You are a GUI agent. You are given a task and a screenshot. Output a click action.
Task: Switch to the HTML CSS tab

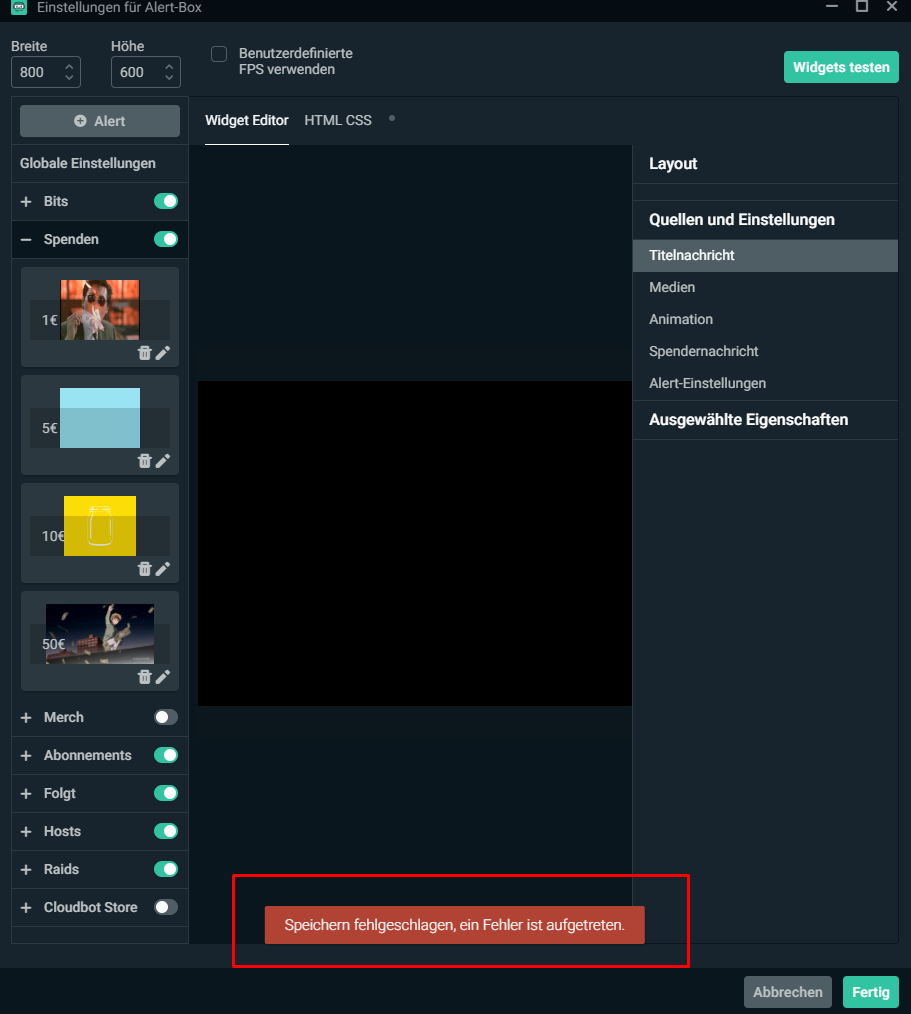click(338, 120)
